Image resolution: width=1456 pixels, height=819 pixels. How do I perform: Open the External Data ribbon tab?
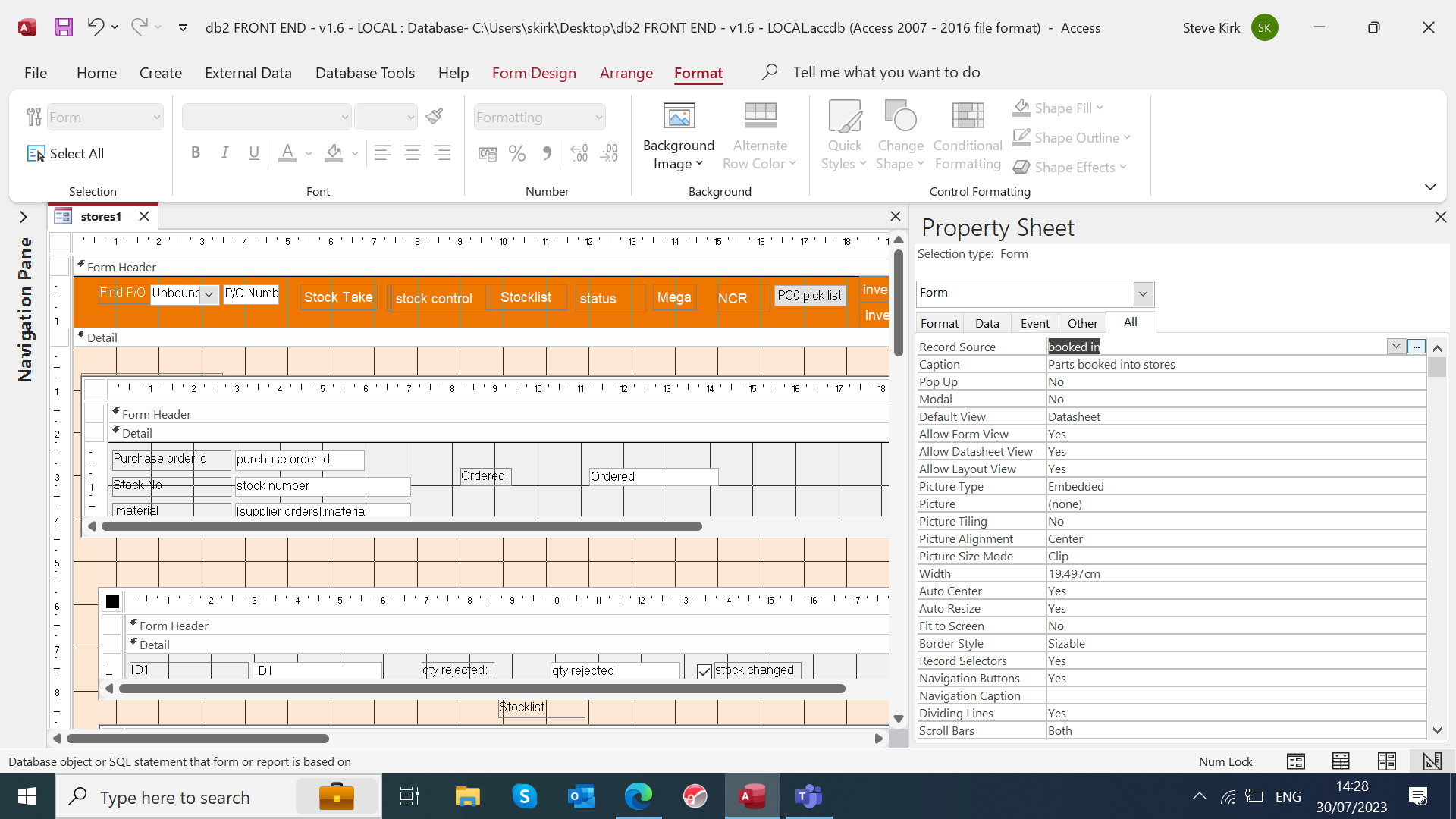[248, 73]
